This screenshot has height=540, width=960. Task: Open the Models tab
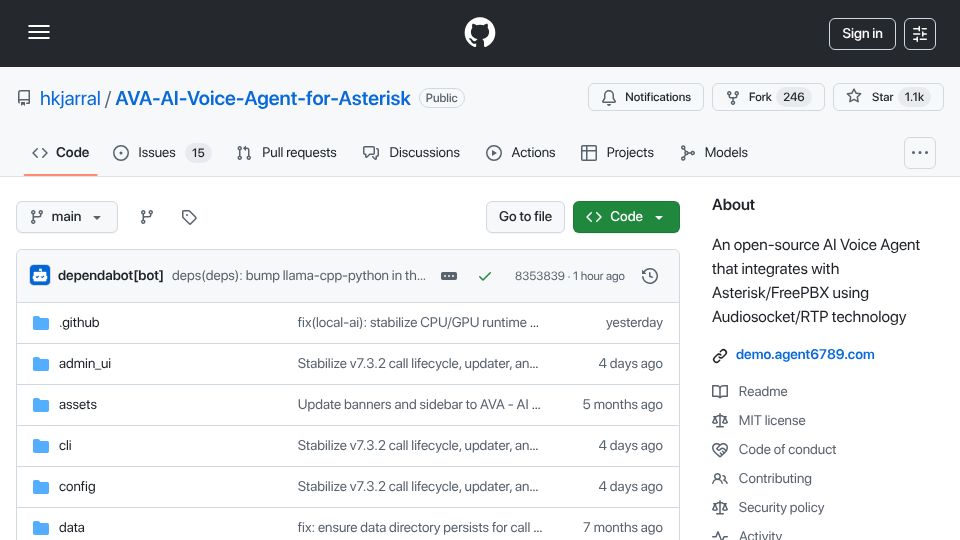(x=714, y=152)
